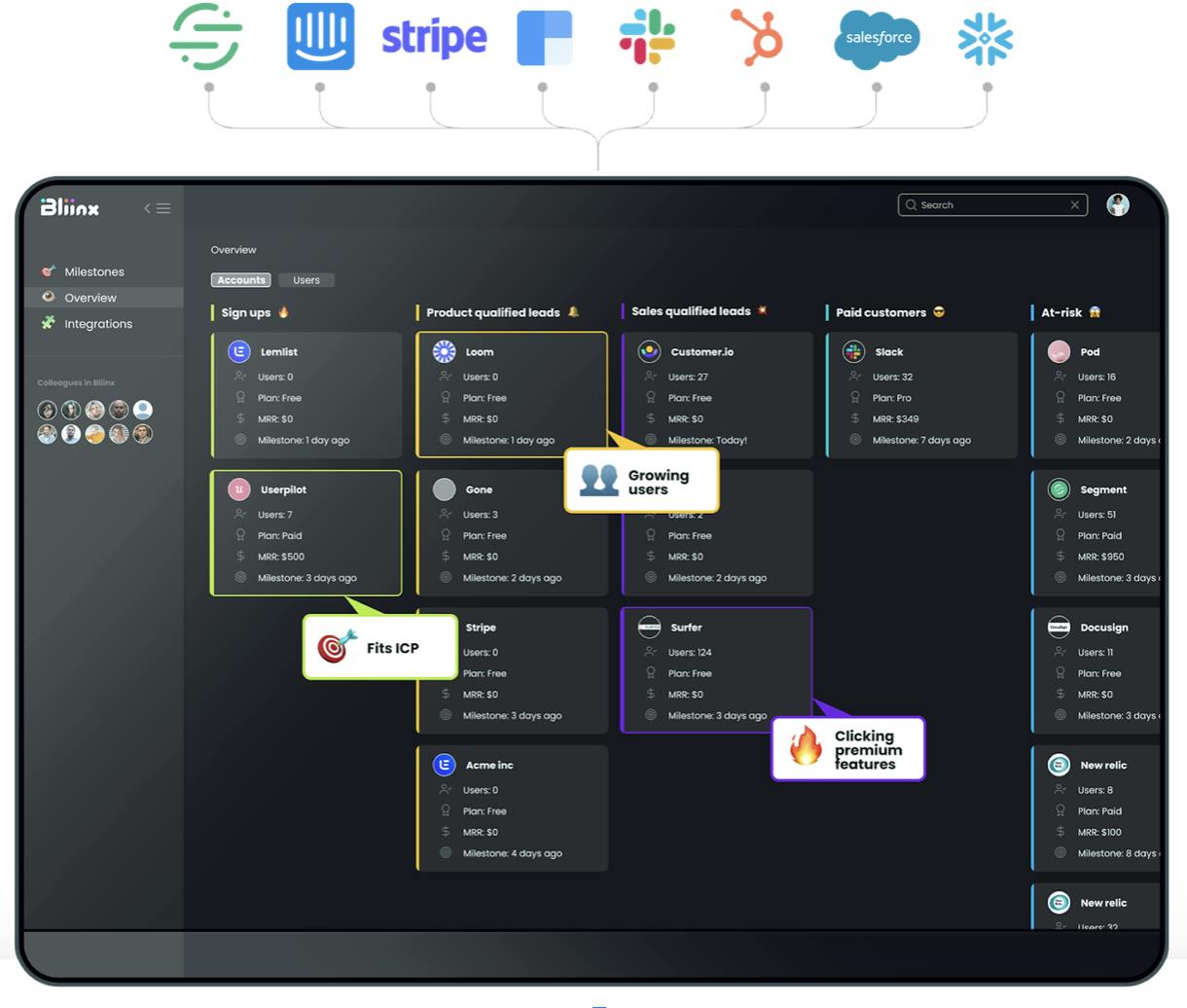Screen dimensions: 1187x1008
Task: Switch to the Accounts tab
Action: click(241, 280)
